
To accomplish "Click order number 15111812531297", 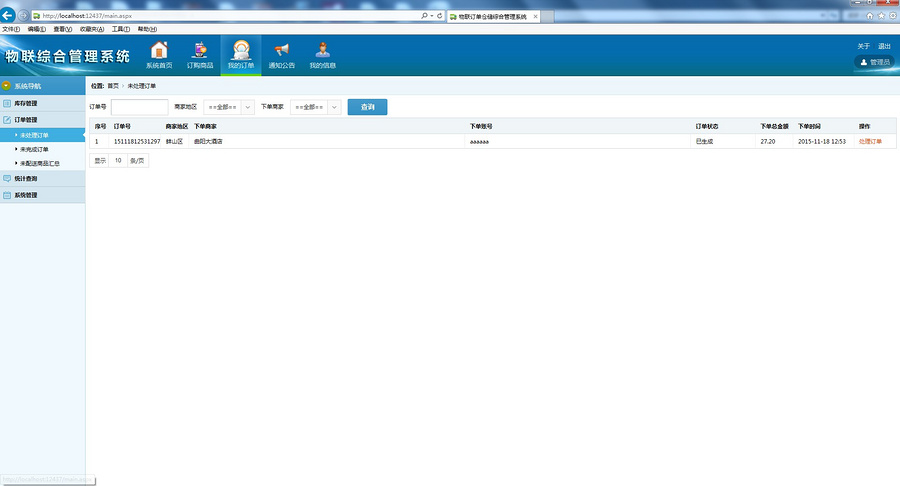I will (137, 141).
